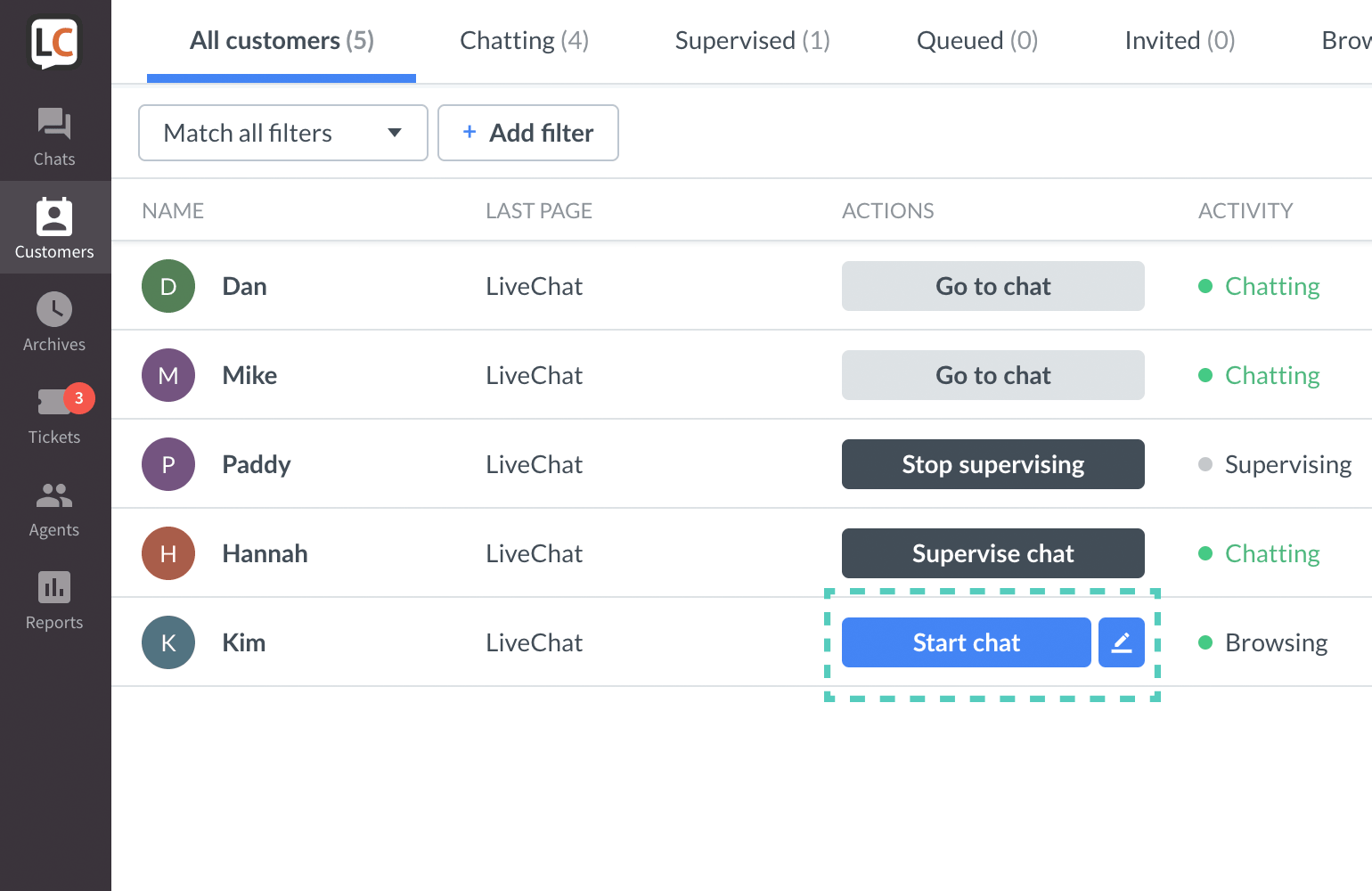Open the Chats panel in sidebar
The width and height of the screenshot is (1372, 891).
tap(54, 134)
